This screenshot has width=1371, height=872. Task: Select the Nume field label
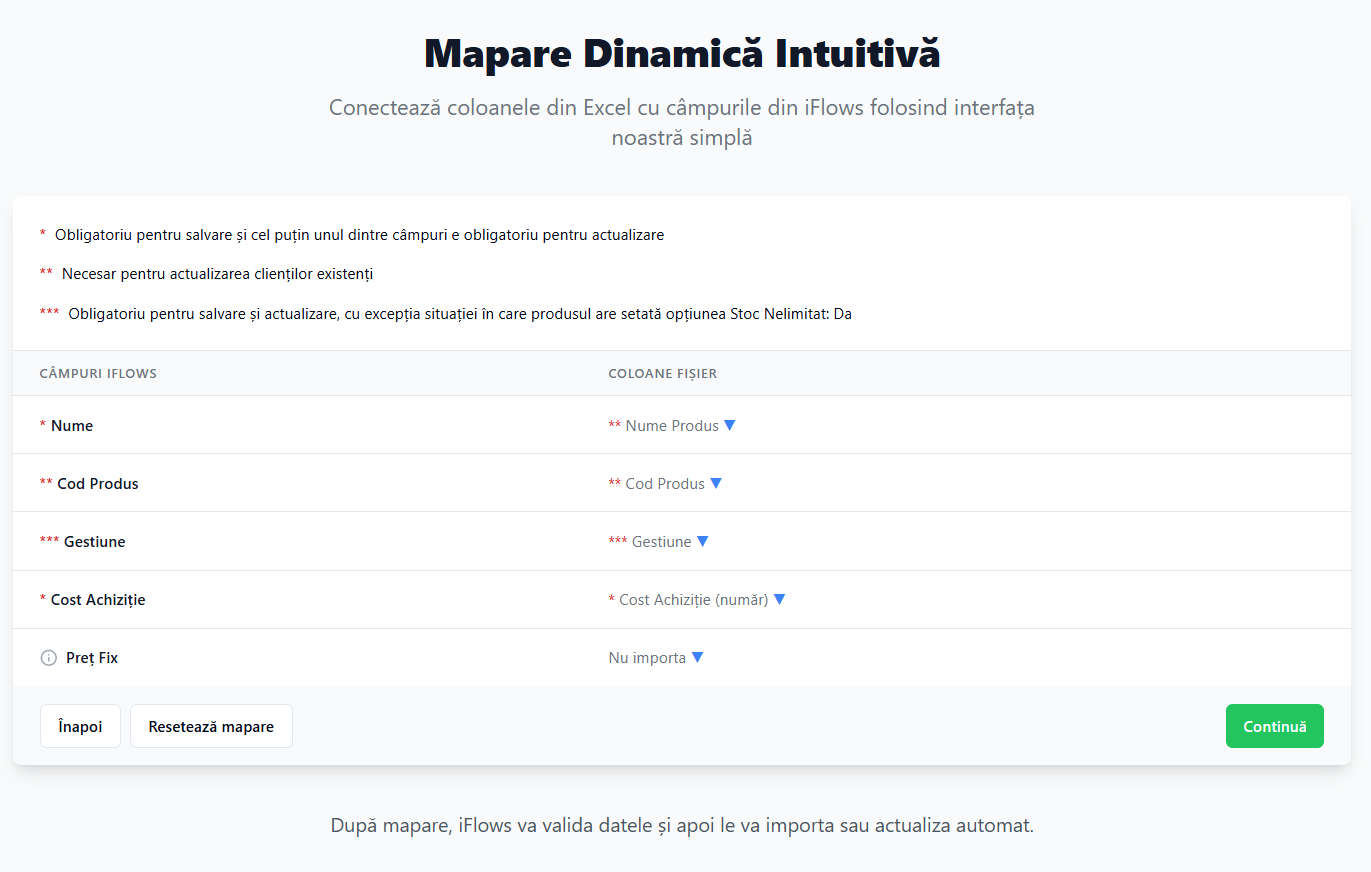(x=72, y=426)
